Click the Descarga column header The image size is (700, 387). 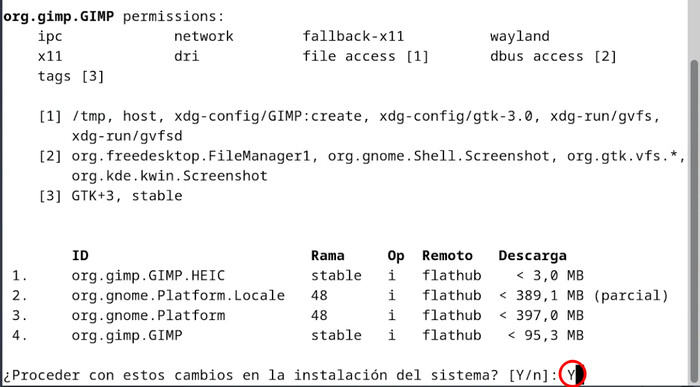533,256
